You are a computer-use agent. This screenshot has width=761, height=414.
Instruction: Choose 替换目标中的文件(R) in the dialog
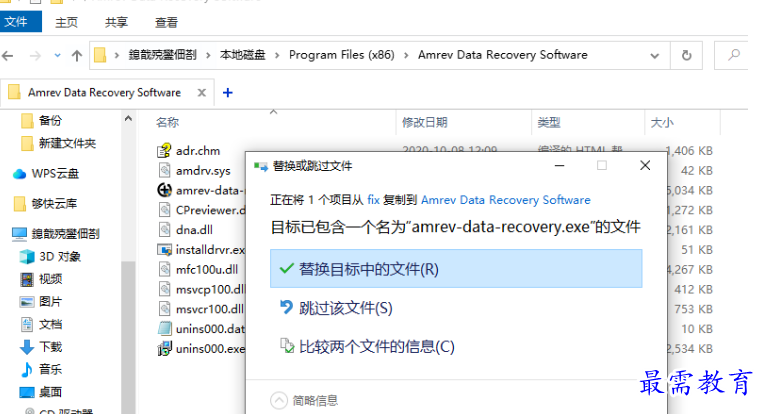click(x=456, y=268)
